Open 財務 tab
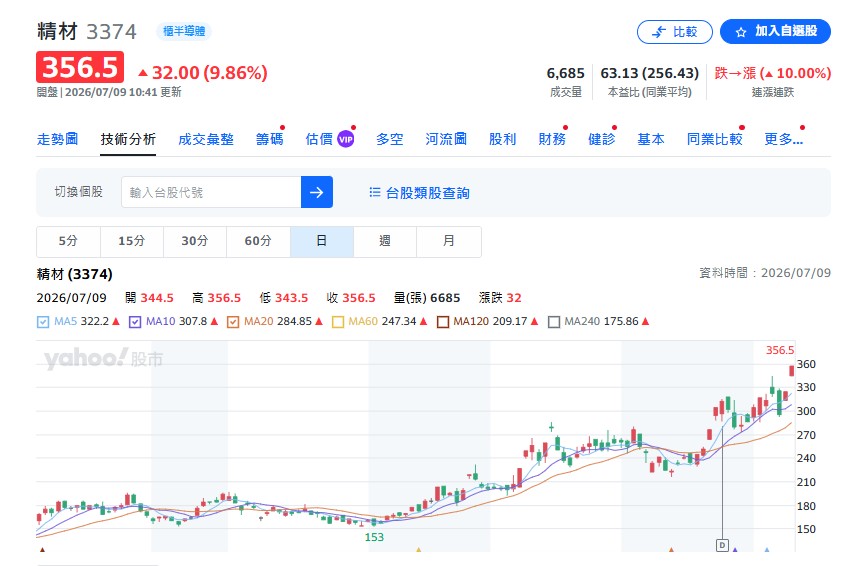 click(x=552, y=139)
